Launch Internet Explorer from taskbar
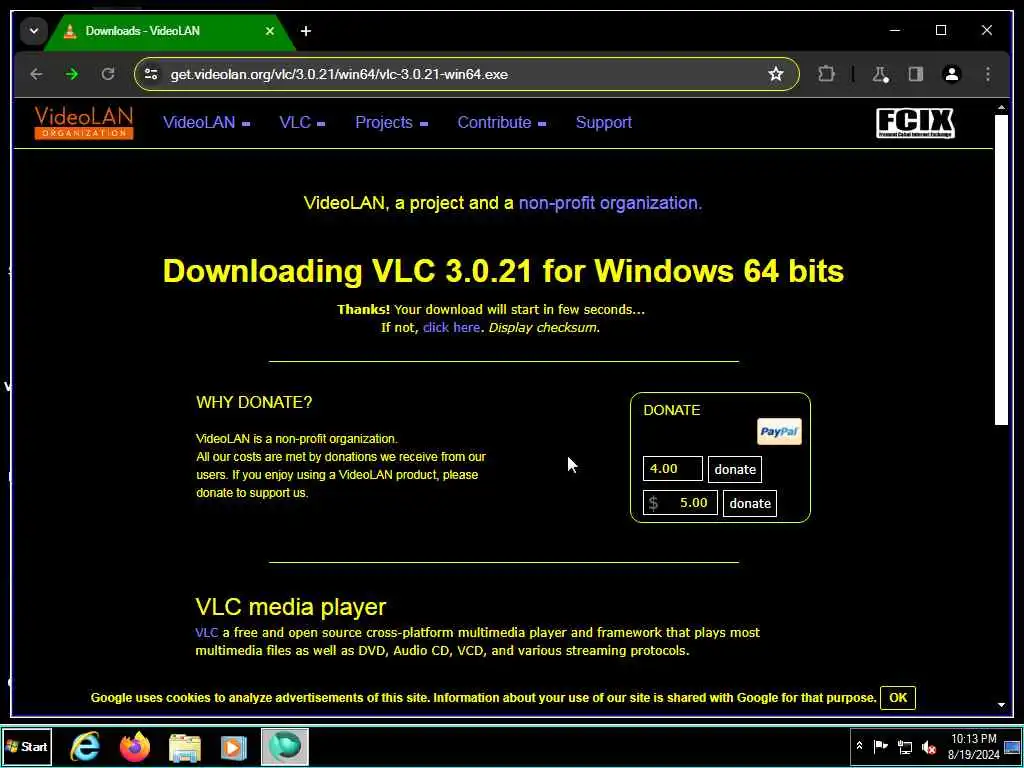 coord(86,746)
